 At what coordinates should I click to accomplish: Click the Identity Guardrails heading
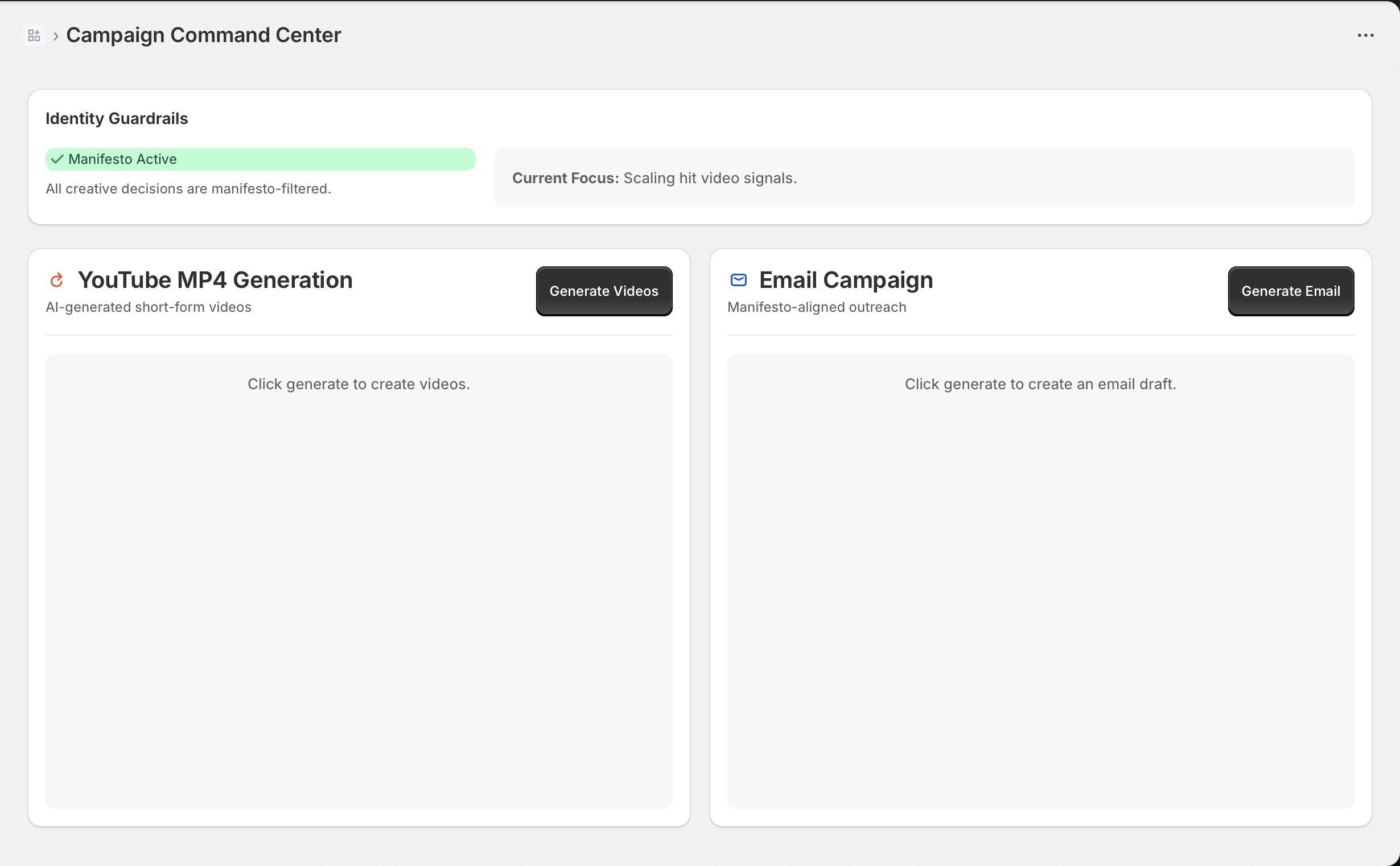click(x=117, y=118)
